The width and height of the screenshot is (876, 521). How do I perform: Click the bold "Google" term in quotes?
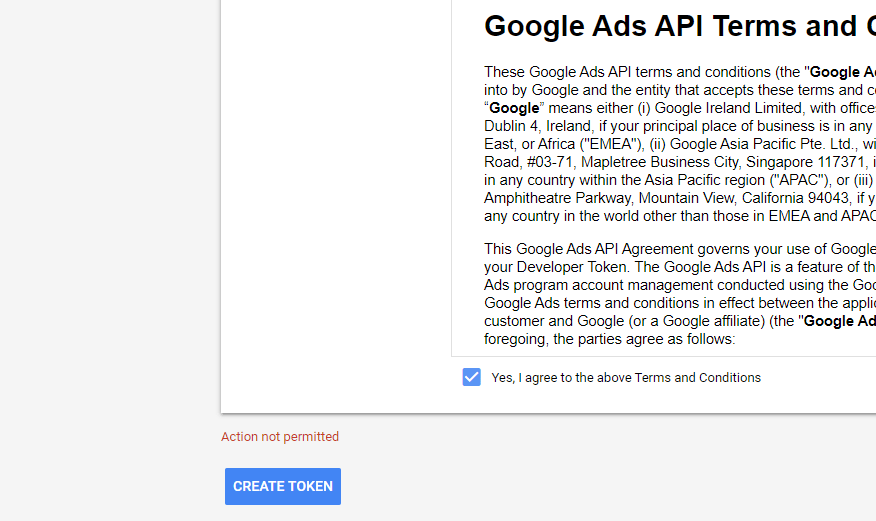513,108
